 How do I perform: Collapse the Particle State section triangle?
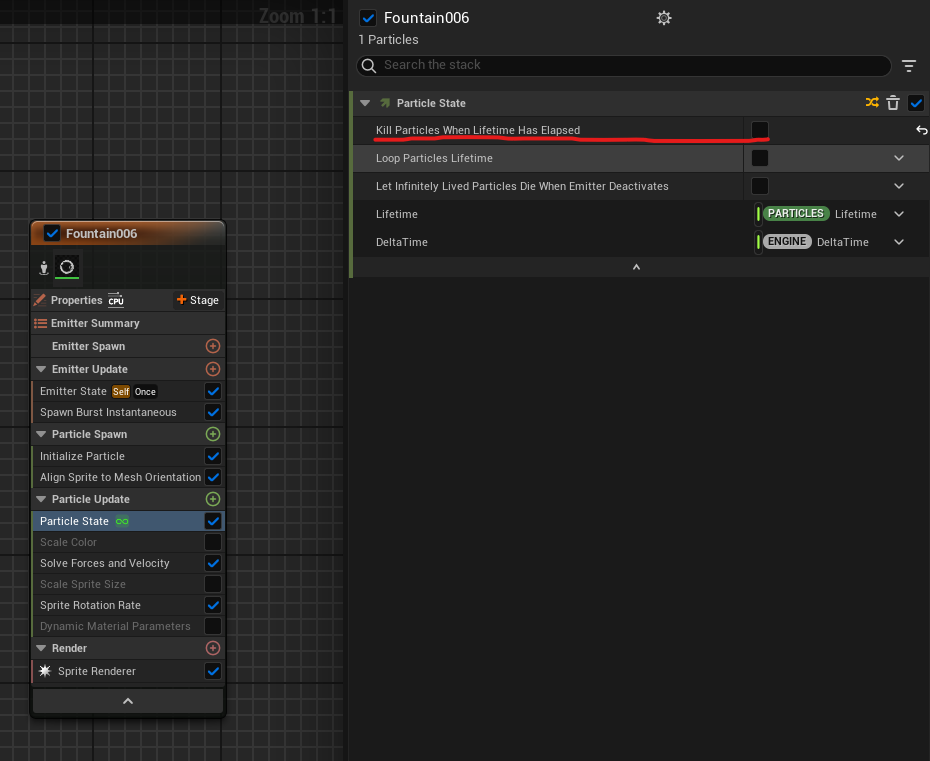click(x=365, y=103)
